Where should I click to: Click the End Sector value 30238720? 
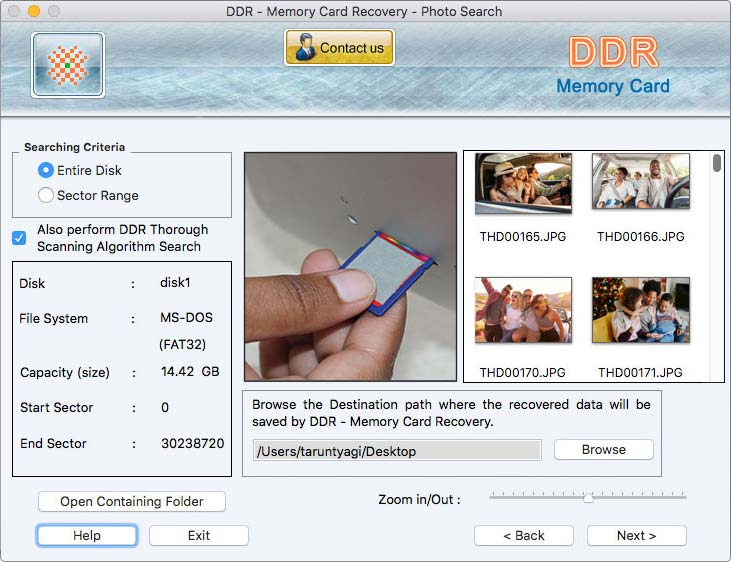(193, 443)
